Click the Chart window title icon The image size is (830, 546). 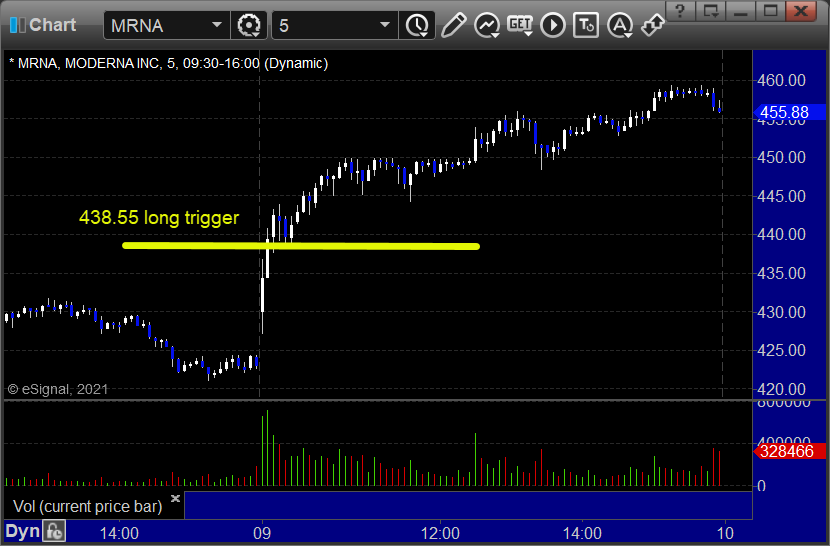(x=17, y=25)
